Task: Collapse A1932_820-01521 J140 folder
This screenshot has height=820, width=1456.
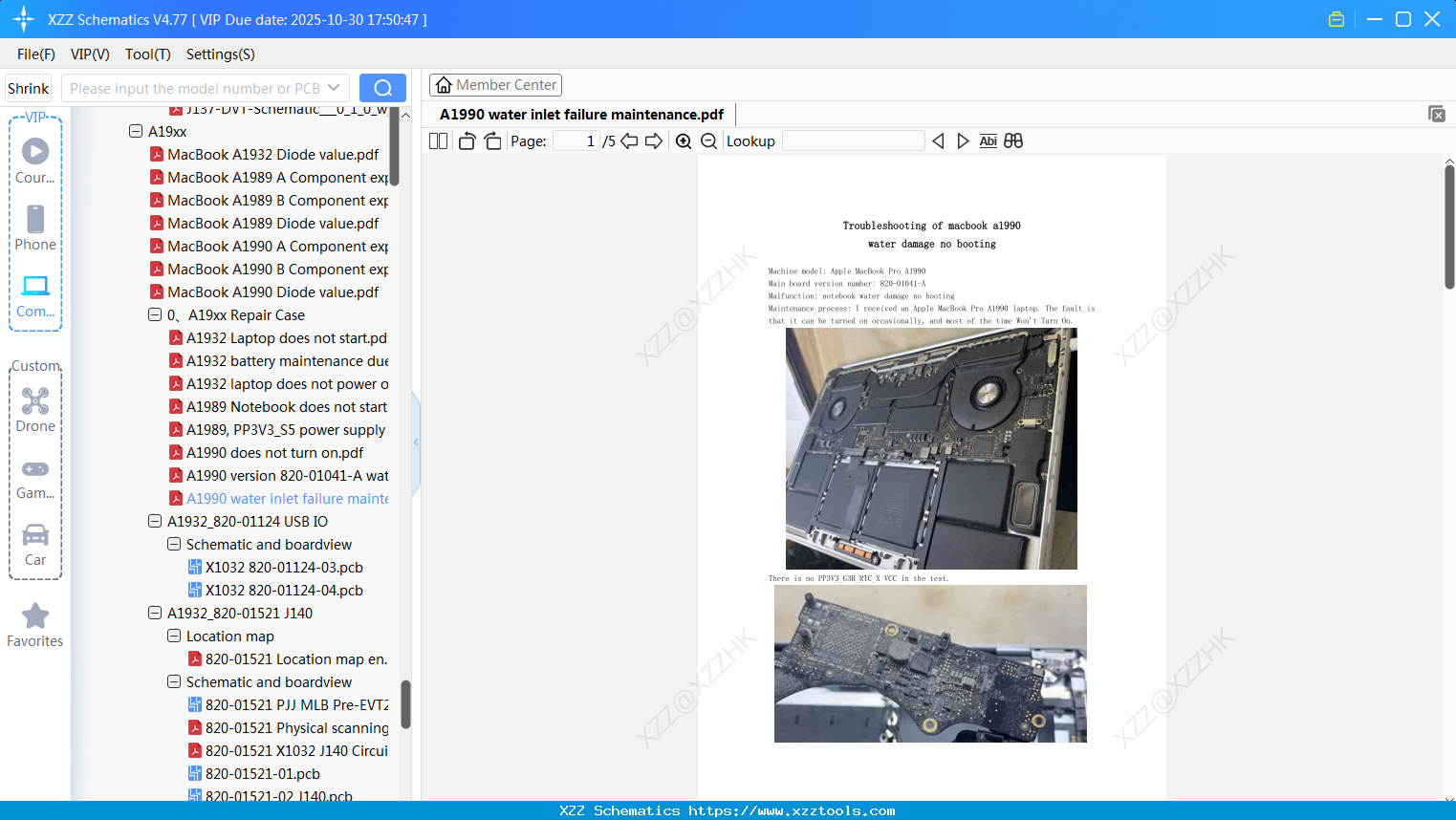Action: click(x=155, y=613)
